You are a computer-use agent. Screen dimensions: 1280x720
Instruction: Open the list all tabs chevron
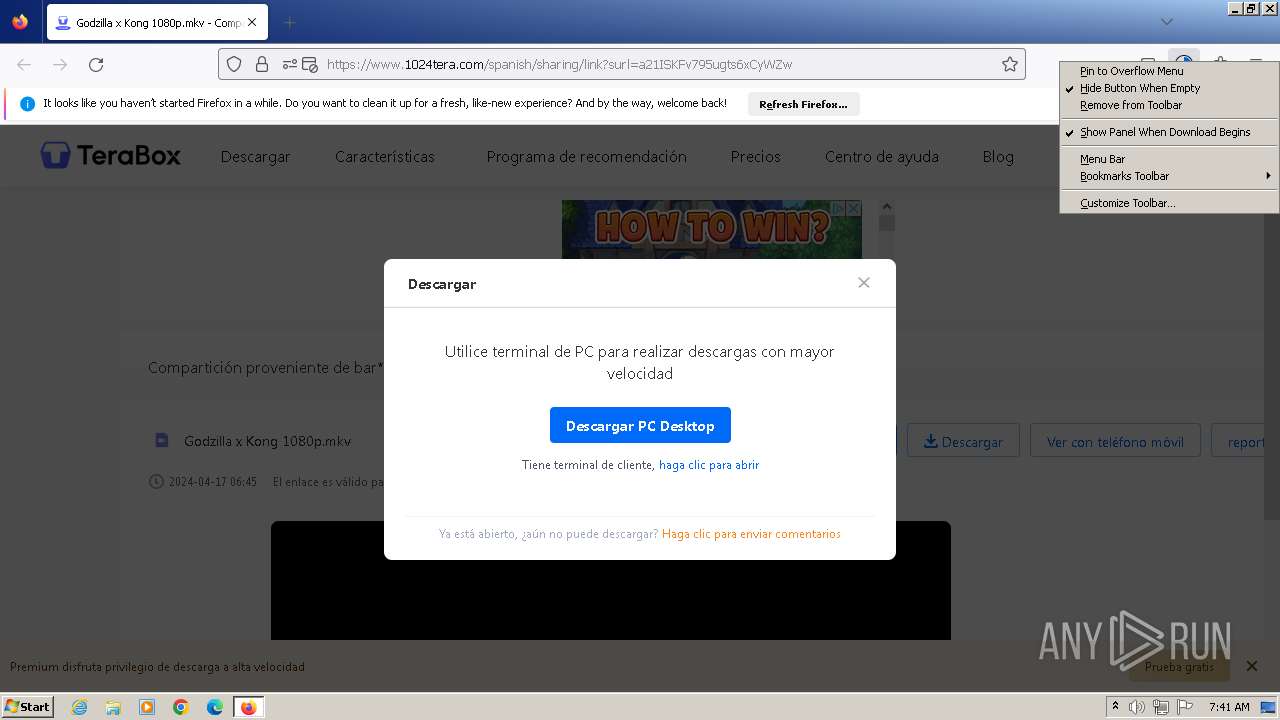pyautogui.click(x=1167, y=22)
